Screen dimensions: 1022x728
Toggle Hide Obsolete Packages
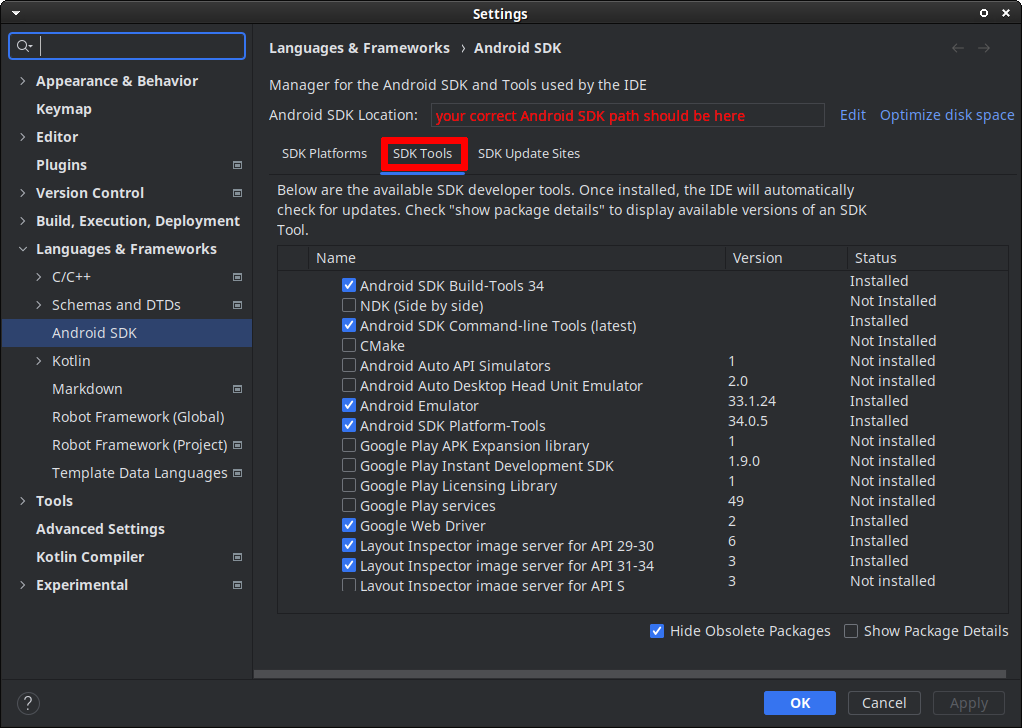pos(657,631)
